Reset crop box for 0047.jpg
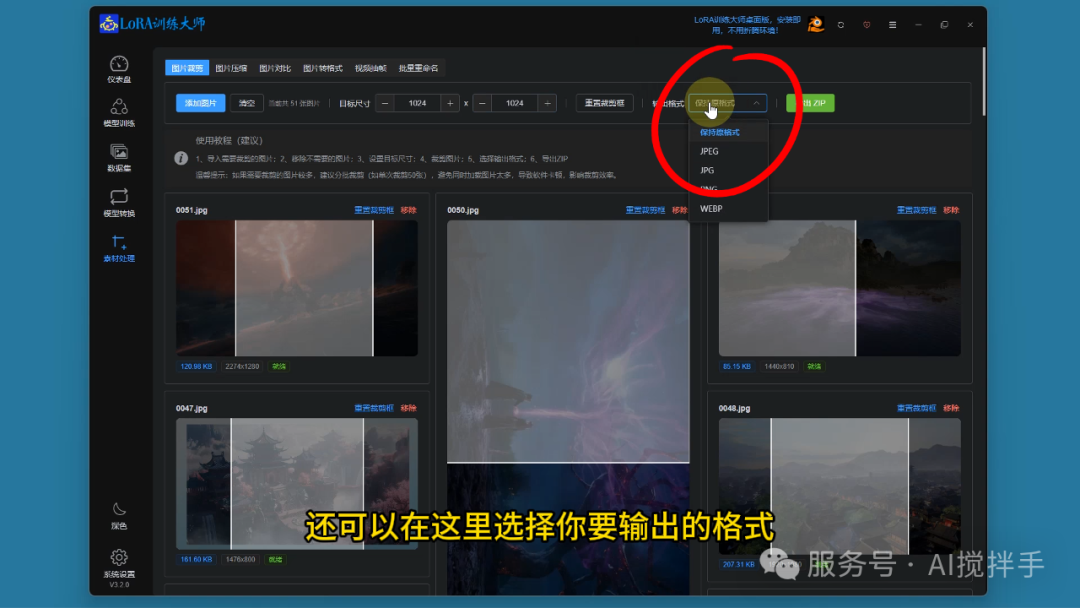1080x608 pixels. pos(373,408)
